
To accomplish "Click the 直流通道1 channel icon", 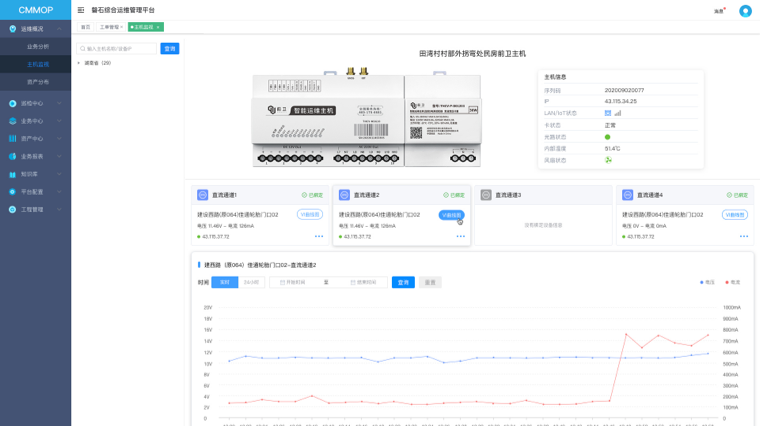I will point(203,195).
